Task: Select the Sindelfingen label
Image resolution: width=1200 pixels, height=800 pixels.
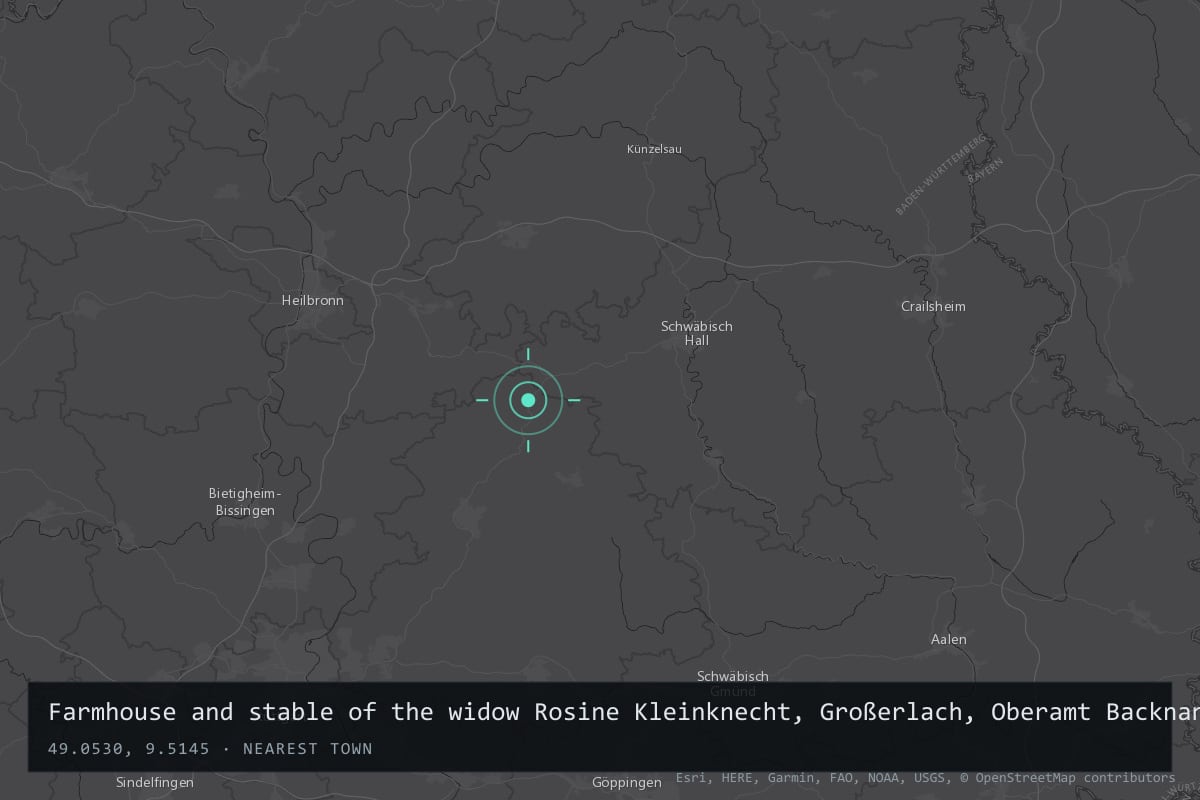Action: tap(155, 782)
